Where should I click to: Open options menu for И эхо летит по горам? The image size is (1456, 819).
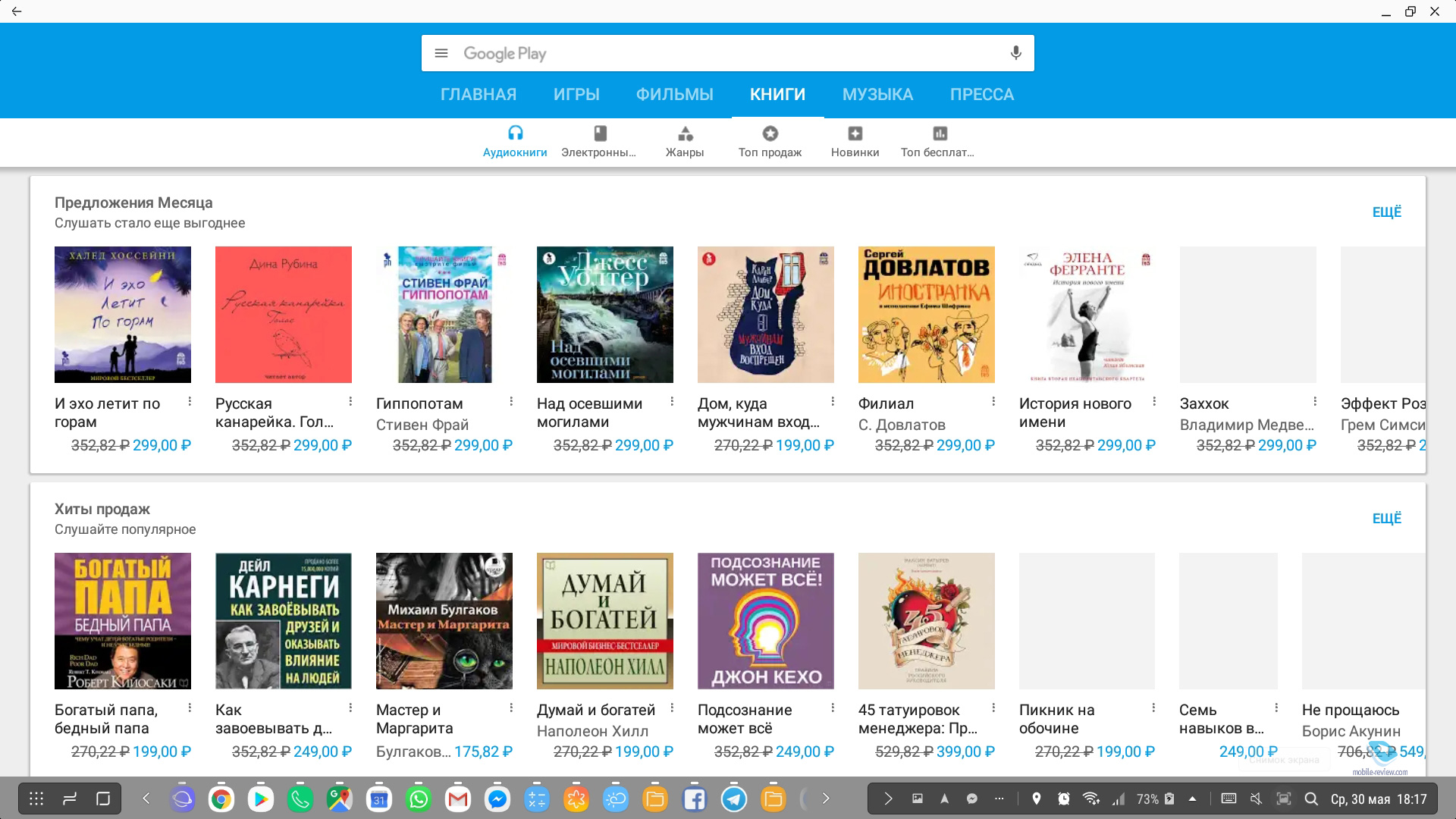click(190, 401)
